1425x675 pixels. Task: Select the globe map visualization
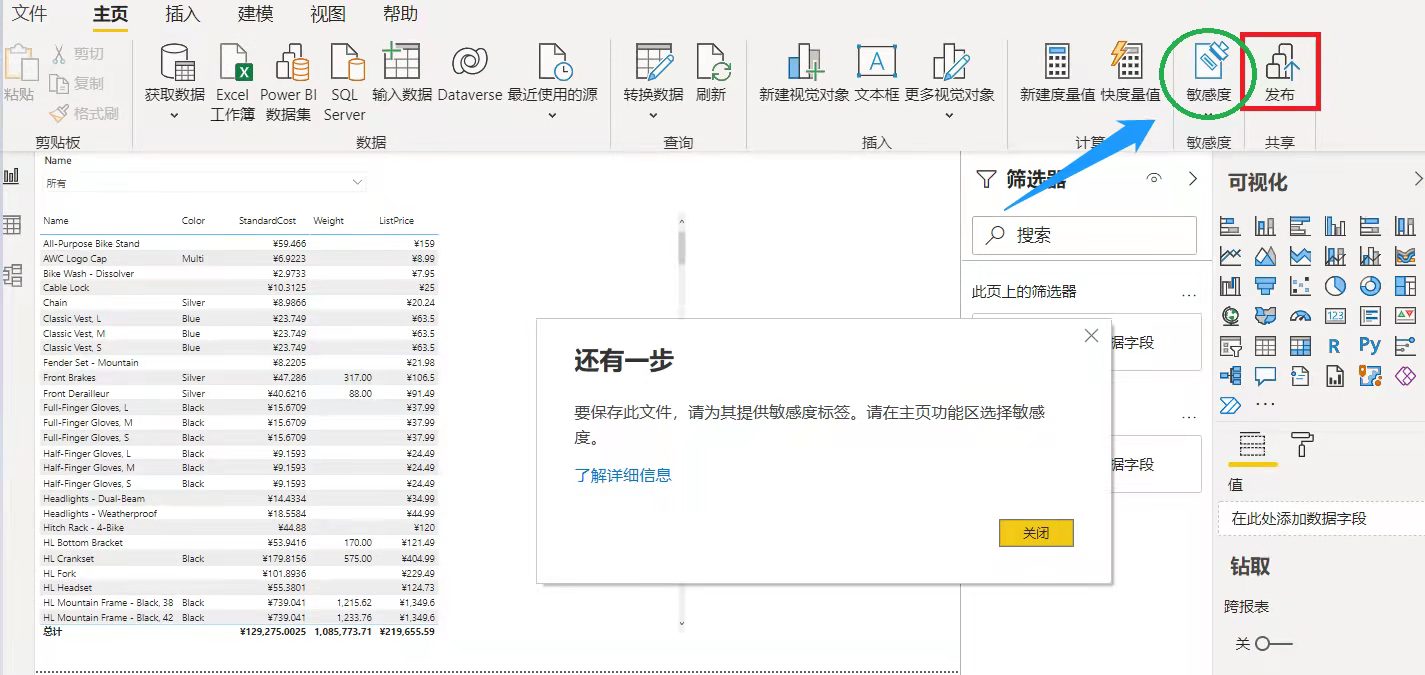coord(1230,316)
